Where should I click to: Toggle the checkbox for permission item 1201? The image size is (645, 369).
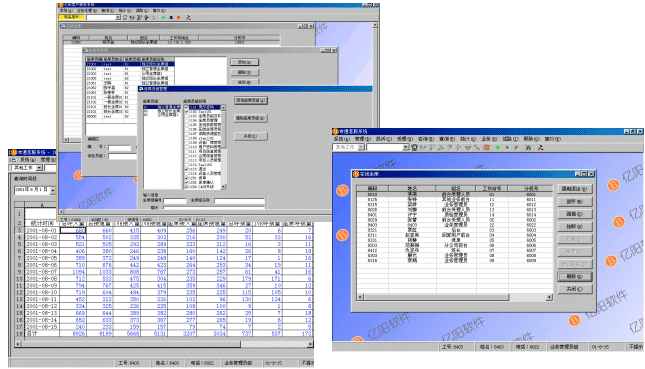tap(187, 178)
